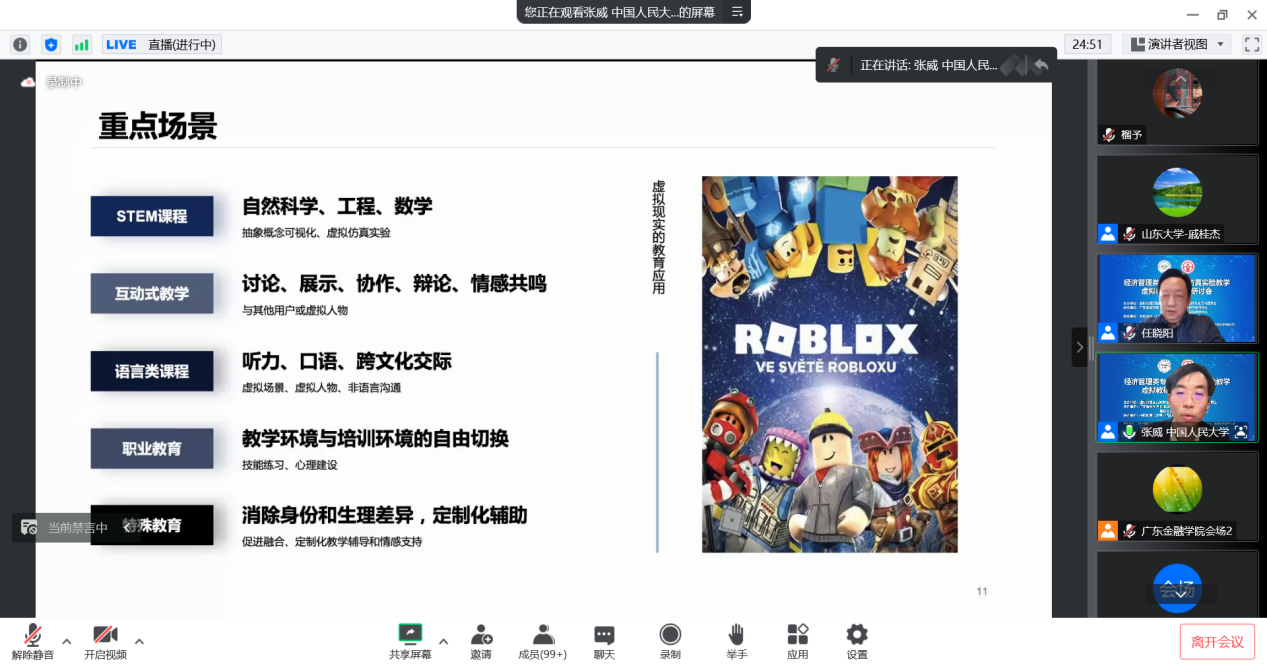Expand video options next to 开启视频
The image size is (1267, 664).
(x=139, y=641)
